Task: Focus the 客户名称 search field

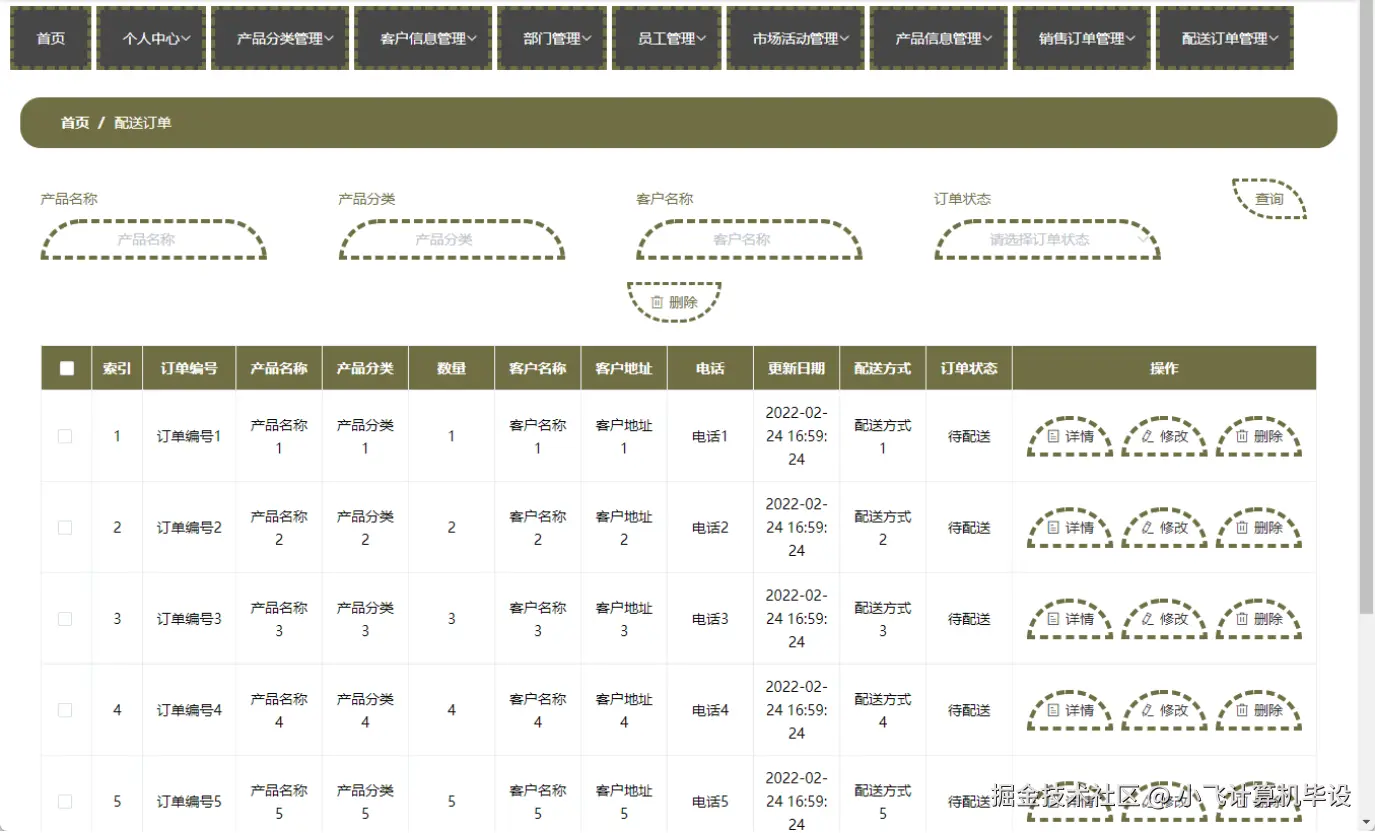Action: pyautogui.click(x=749, y=240)
